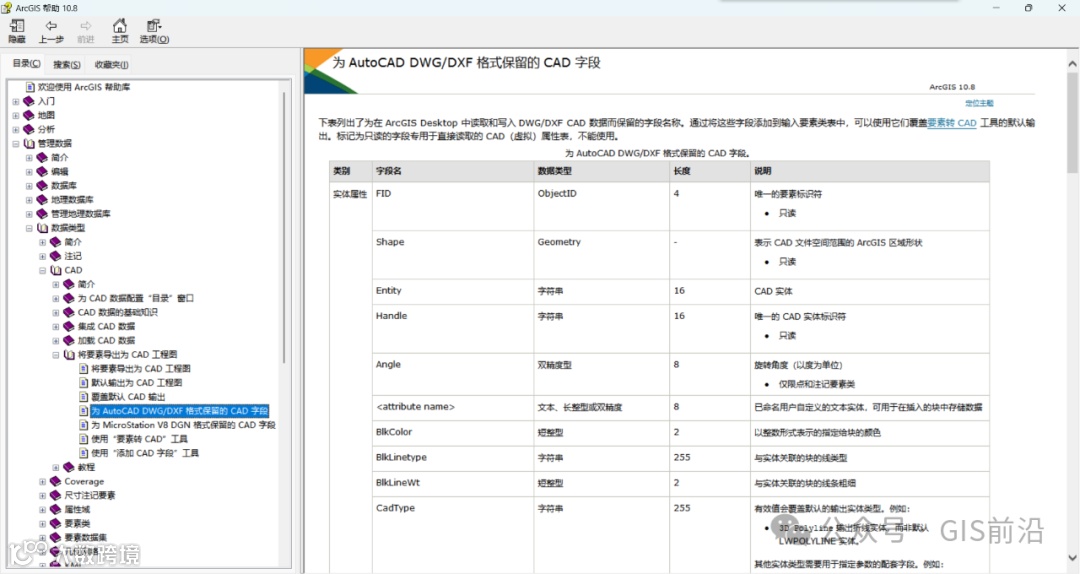Expand the 注记 tree node
Screen dimensions: 1080x574
click(x=43, y=256)
